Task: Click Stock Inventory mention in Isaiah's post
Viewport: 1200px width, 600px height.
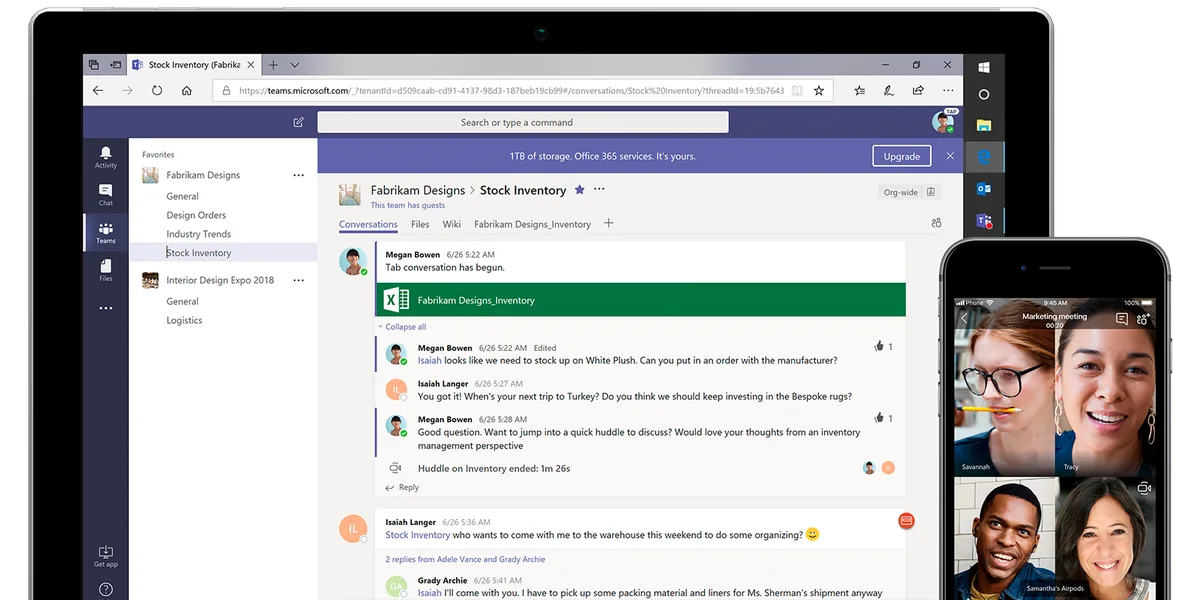Action: coord(418,535)
